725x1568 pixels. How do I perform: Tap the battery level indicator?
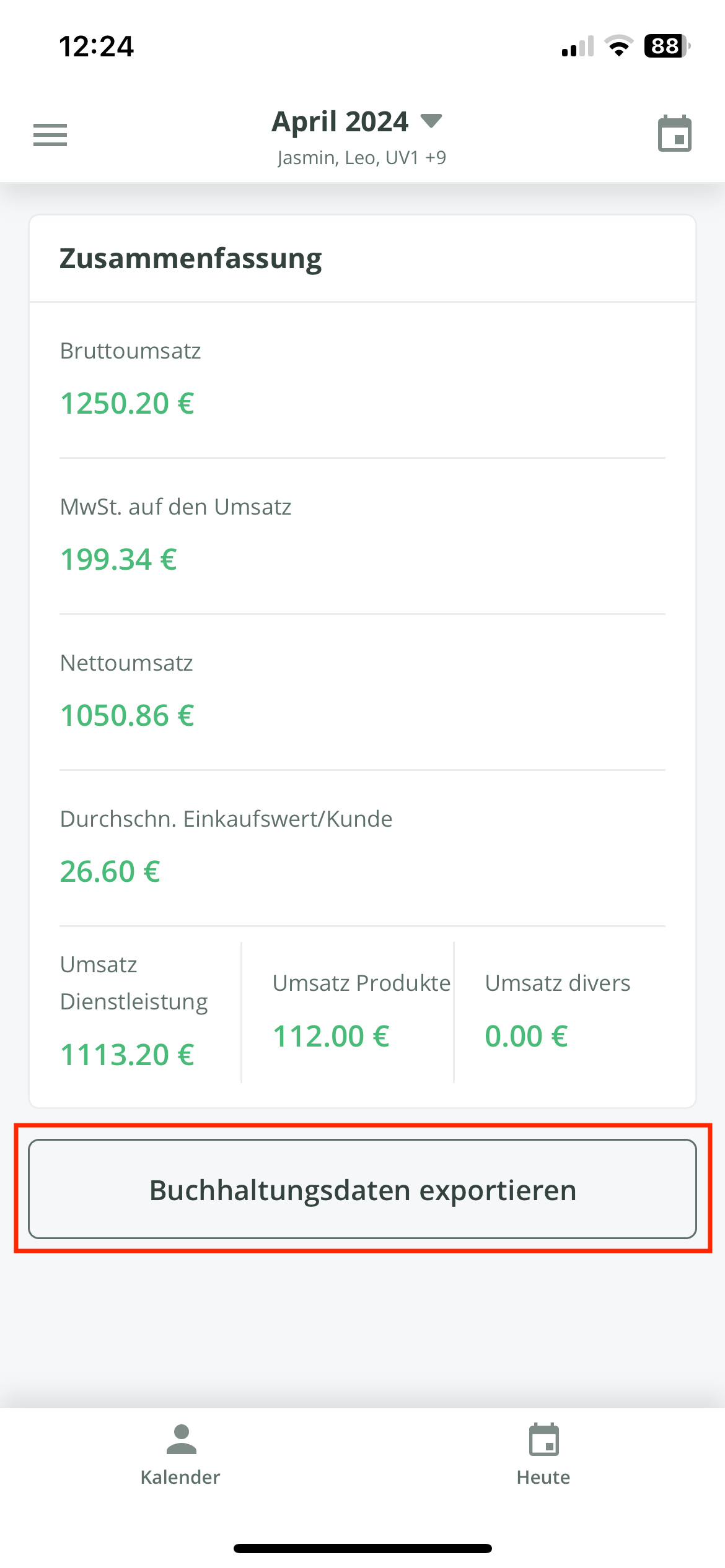[x=667, y=46]
